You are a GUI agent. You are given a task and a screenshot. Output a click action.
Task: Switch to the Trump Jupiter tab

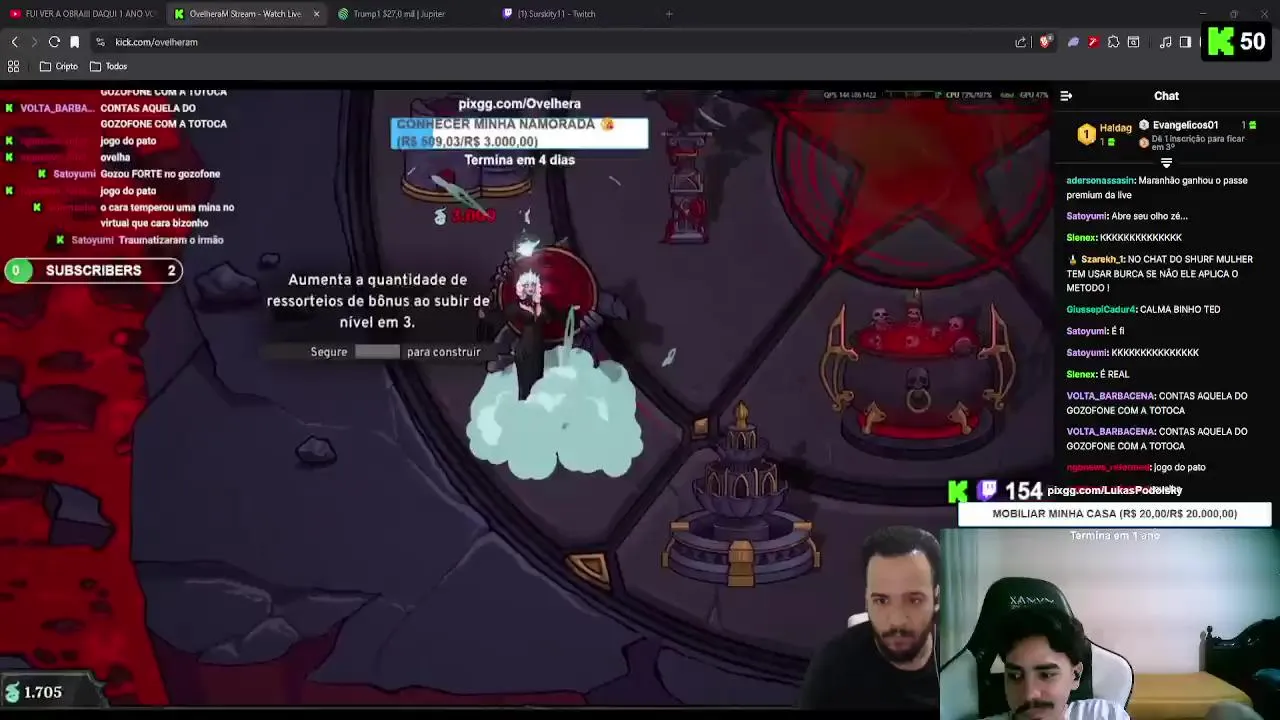pos(392,14)
